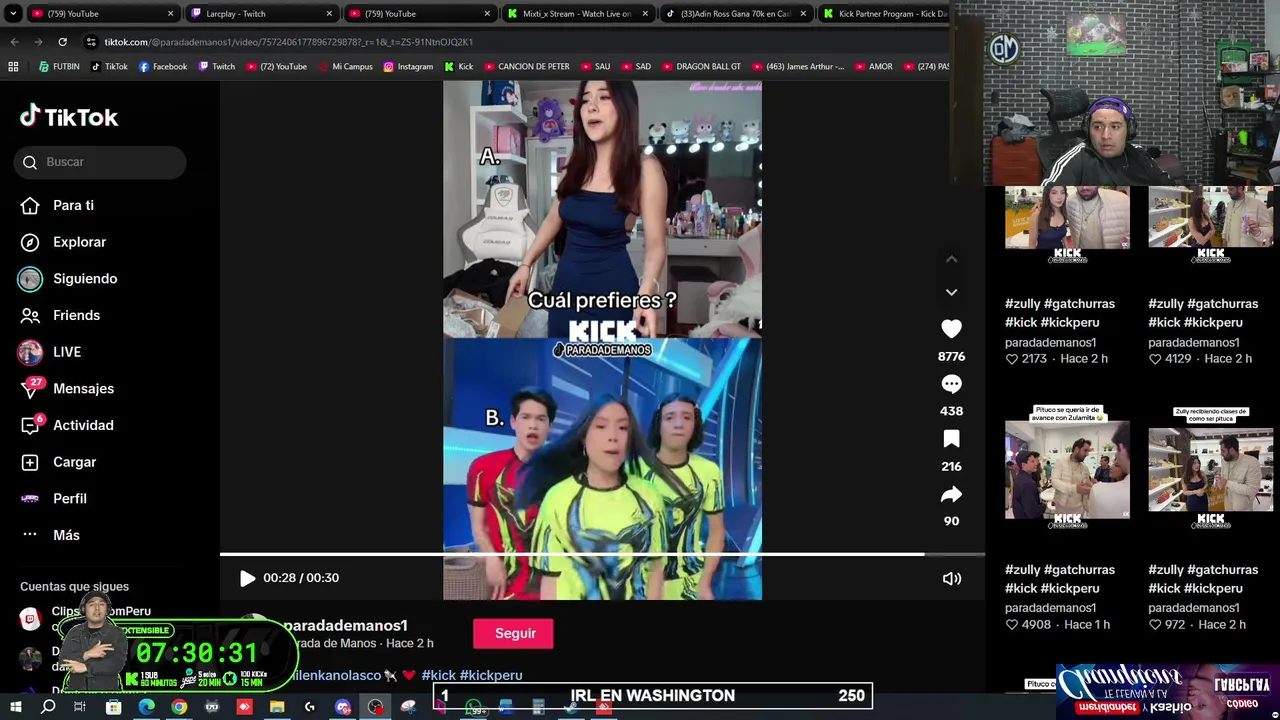Viewport: 1280px width, 720px height.
Task: Open the FUTBIN bookmark
Action: click(59, 67)
